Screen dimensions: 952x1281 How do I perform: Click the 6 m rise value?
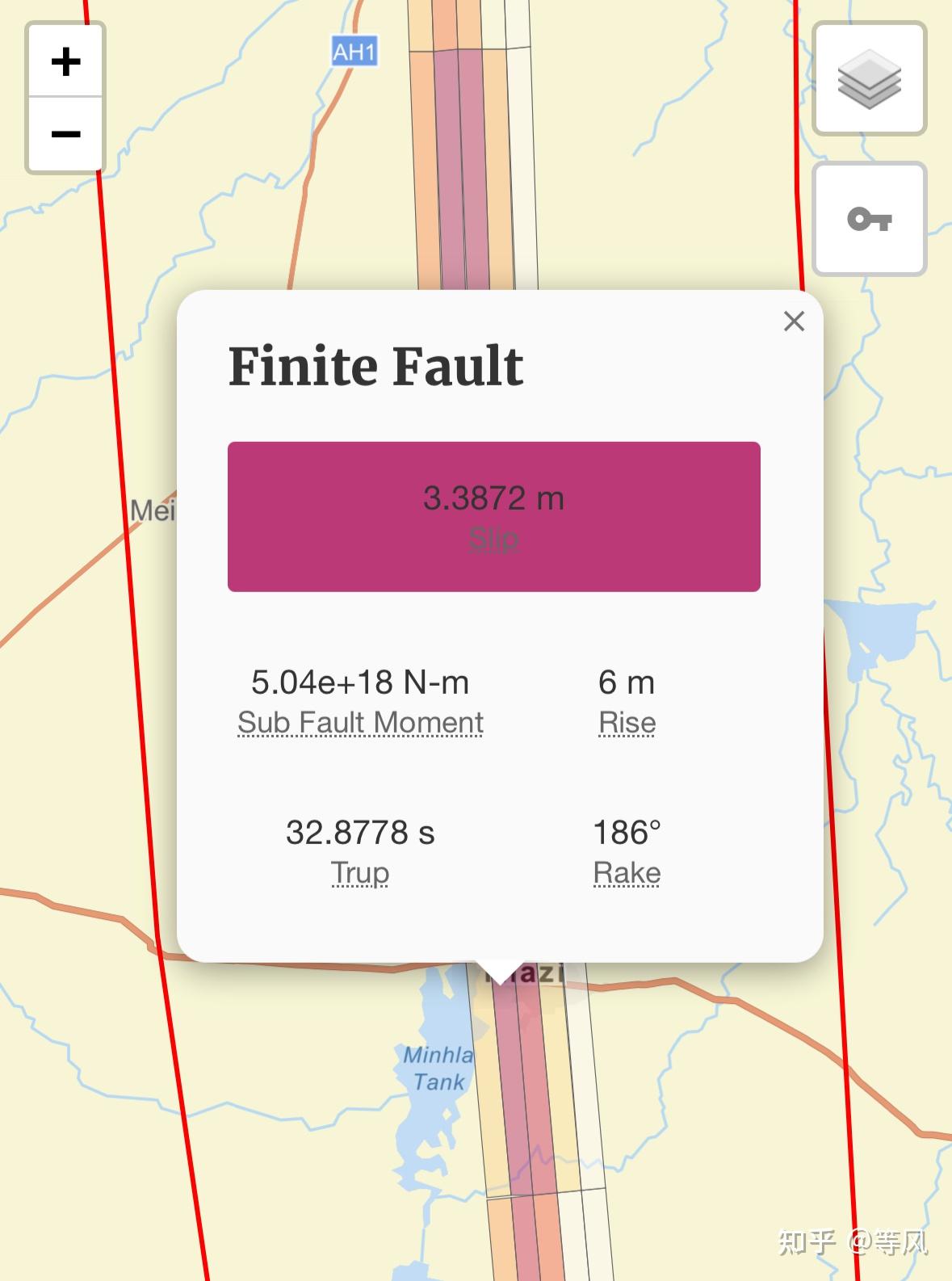pos(627,682)
